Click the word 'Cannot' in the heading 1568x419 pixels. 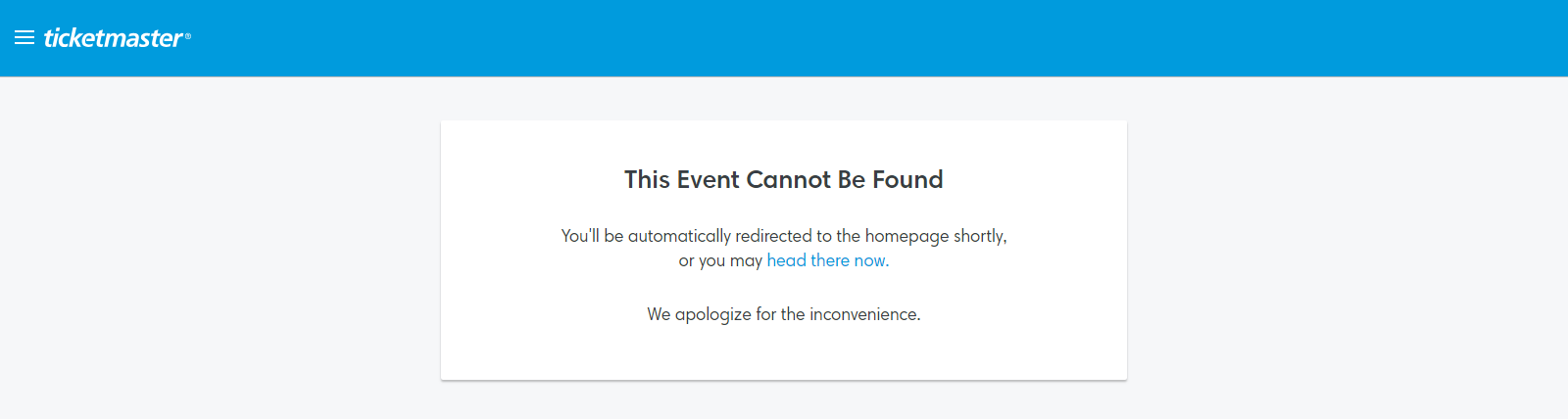(789, 179)
